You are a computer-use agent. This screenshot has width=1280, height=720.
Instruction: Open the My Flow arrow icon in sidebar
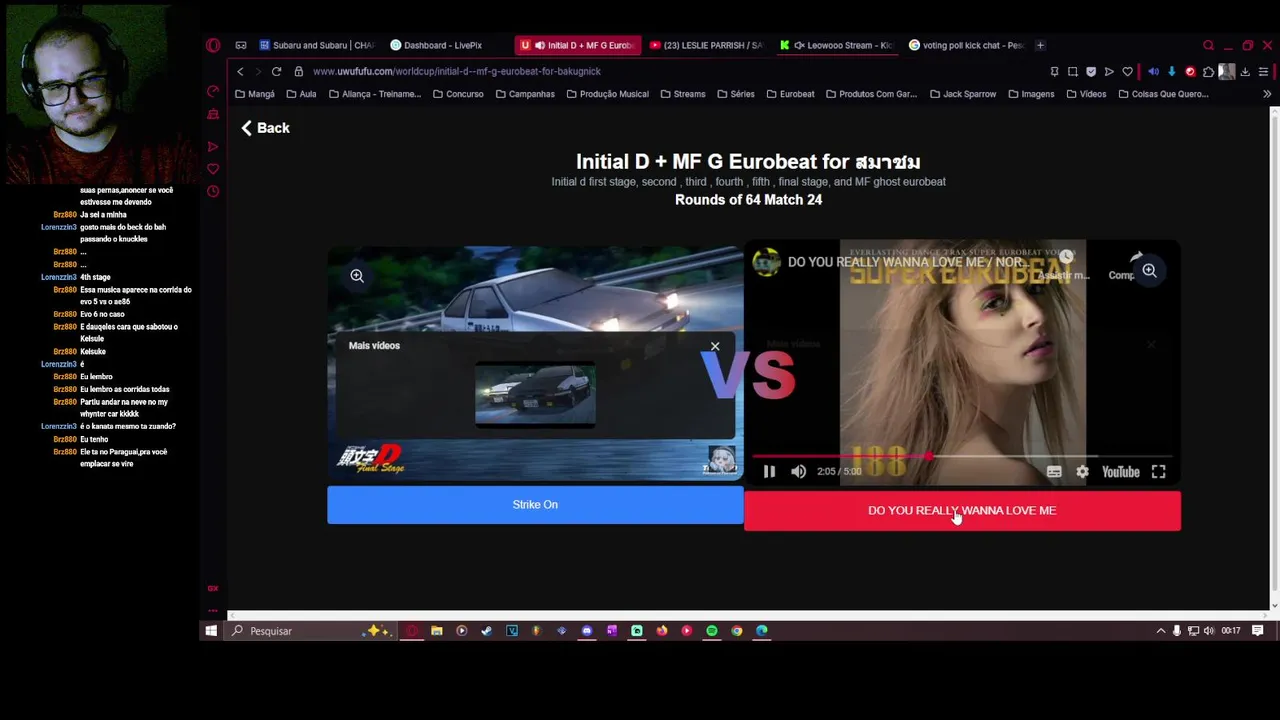[213, 146]
